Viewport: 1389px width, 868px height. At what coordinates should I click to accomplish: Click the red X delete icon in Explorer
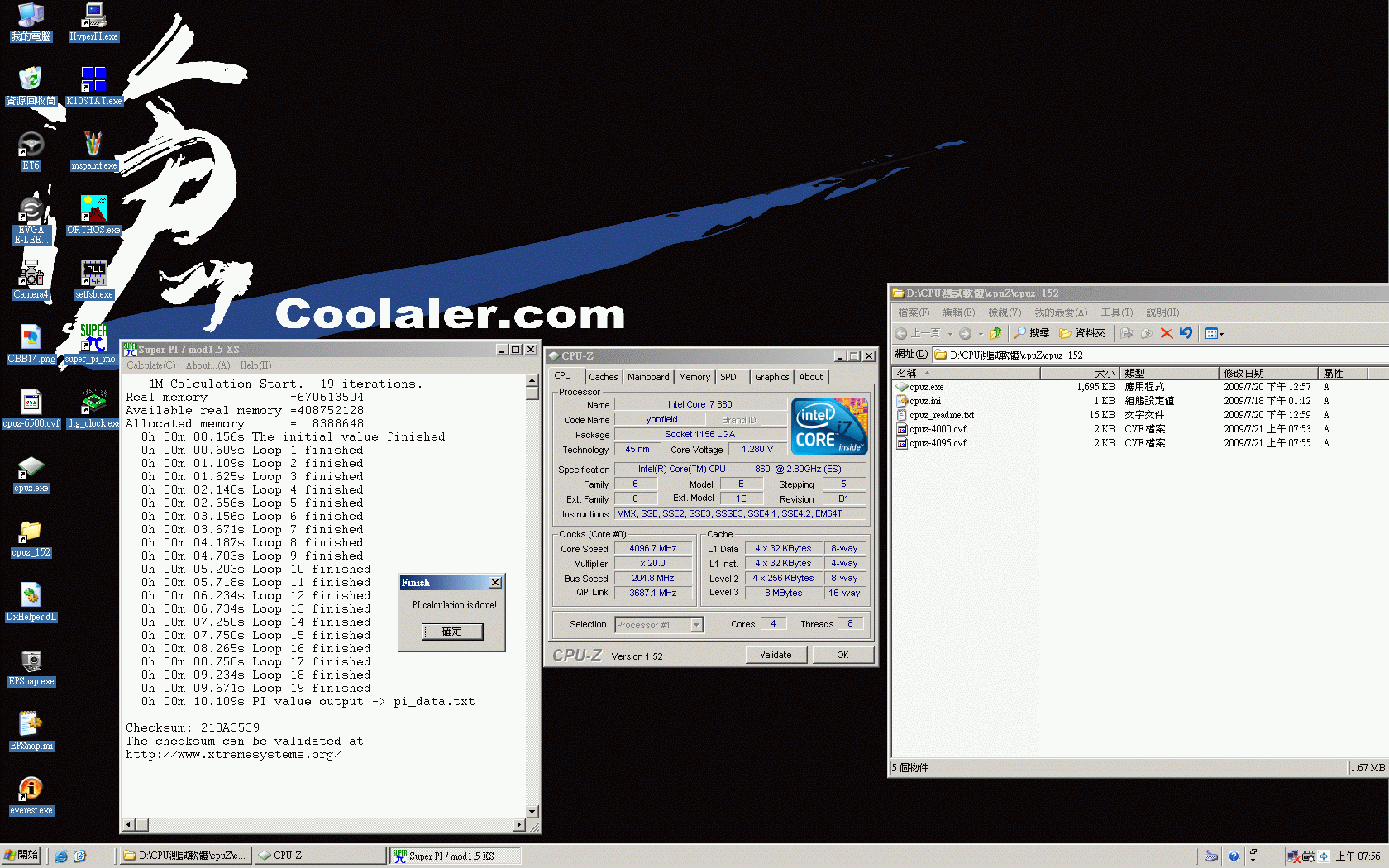[x=1167, y=333]
